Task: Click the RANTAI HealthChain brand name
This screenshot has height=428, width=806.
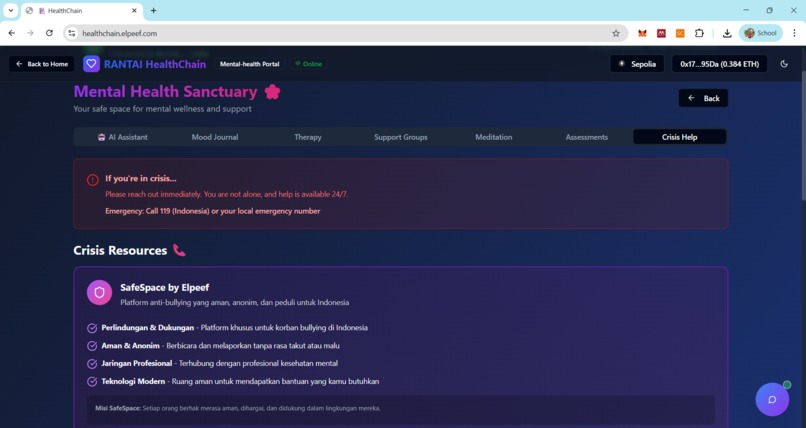Action: [x=155, y=64]
